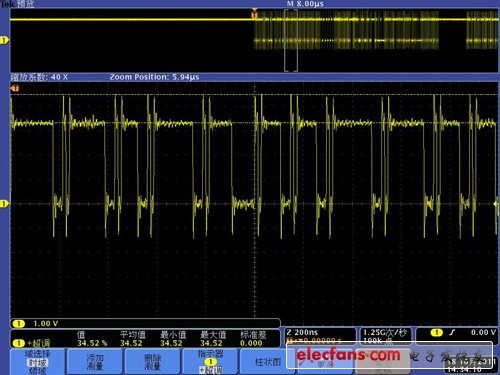Screen dimensions: 500x375
Task: Click the Zoom Position 5.94µs readout
Action: [x=154, y=77]
